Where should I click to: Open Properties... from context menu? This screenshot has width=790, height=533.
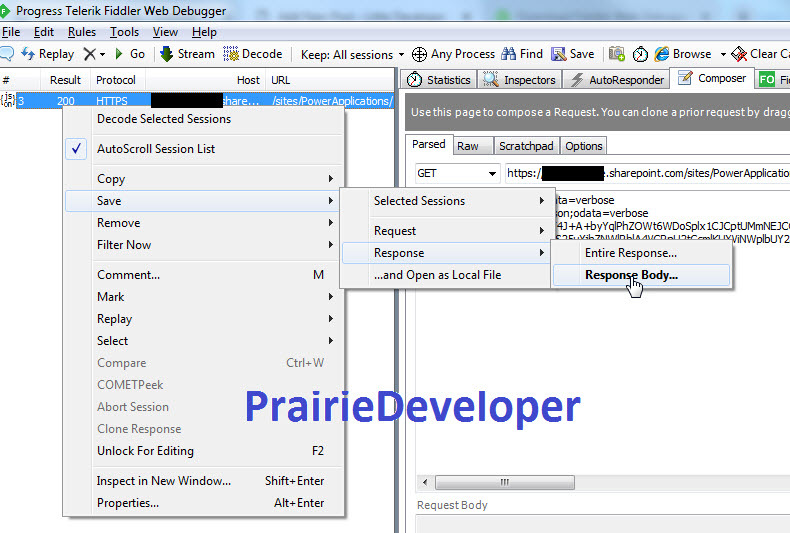(x=204, y=503)
